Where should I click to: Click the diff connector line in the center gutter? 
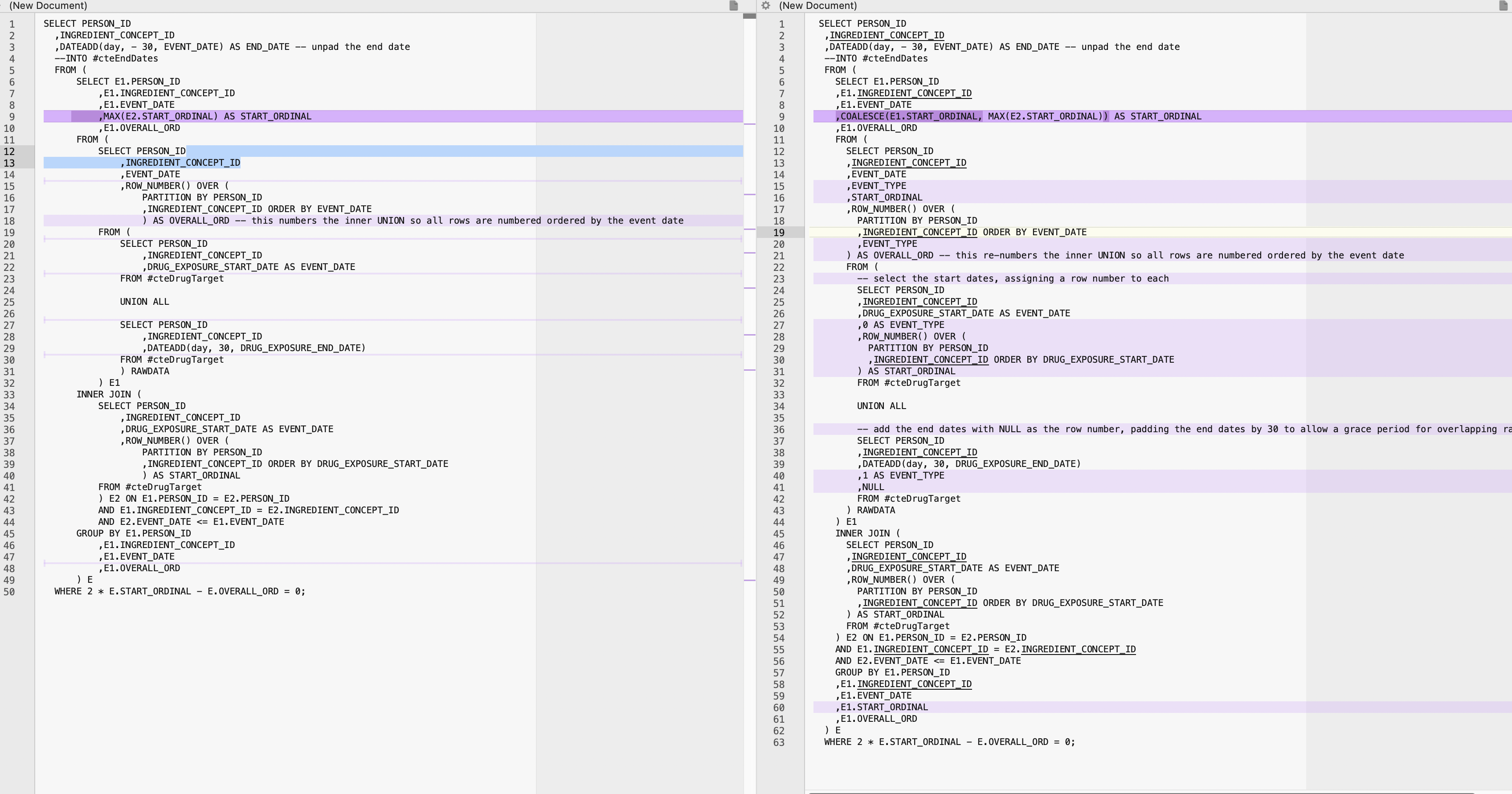pos(750,123)
